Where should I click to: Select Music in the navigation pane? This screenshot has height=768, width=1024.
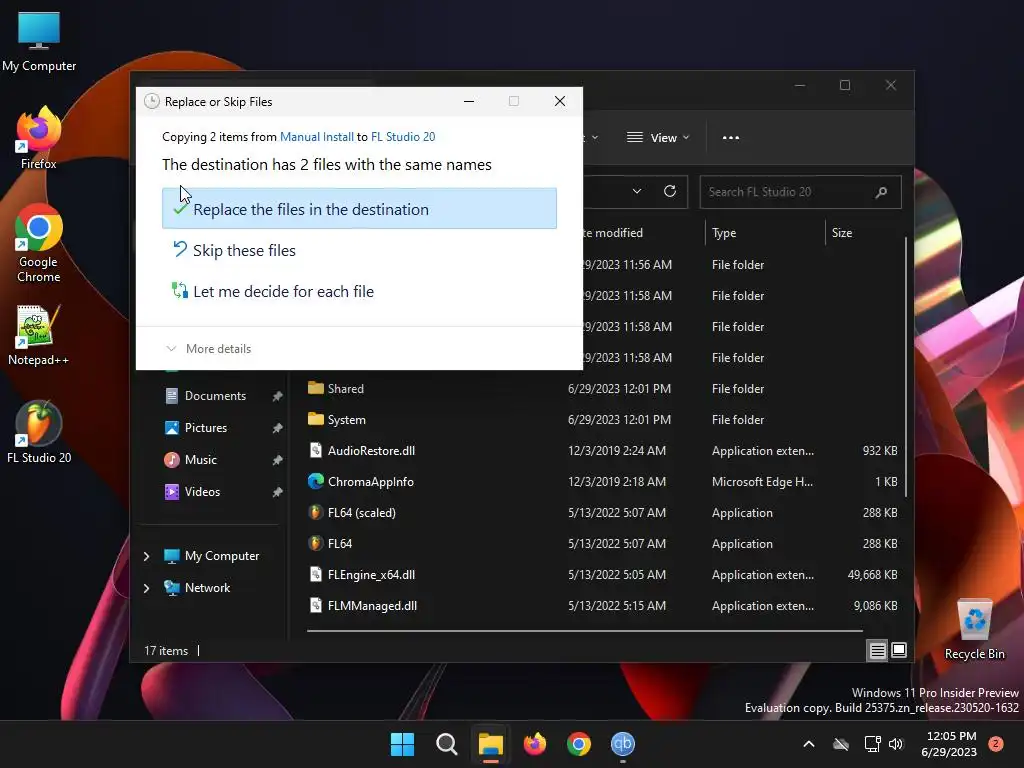coord(200,460)
